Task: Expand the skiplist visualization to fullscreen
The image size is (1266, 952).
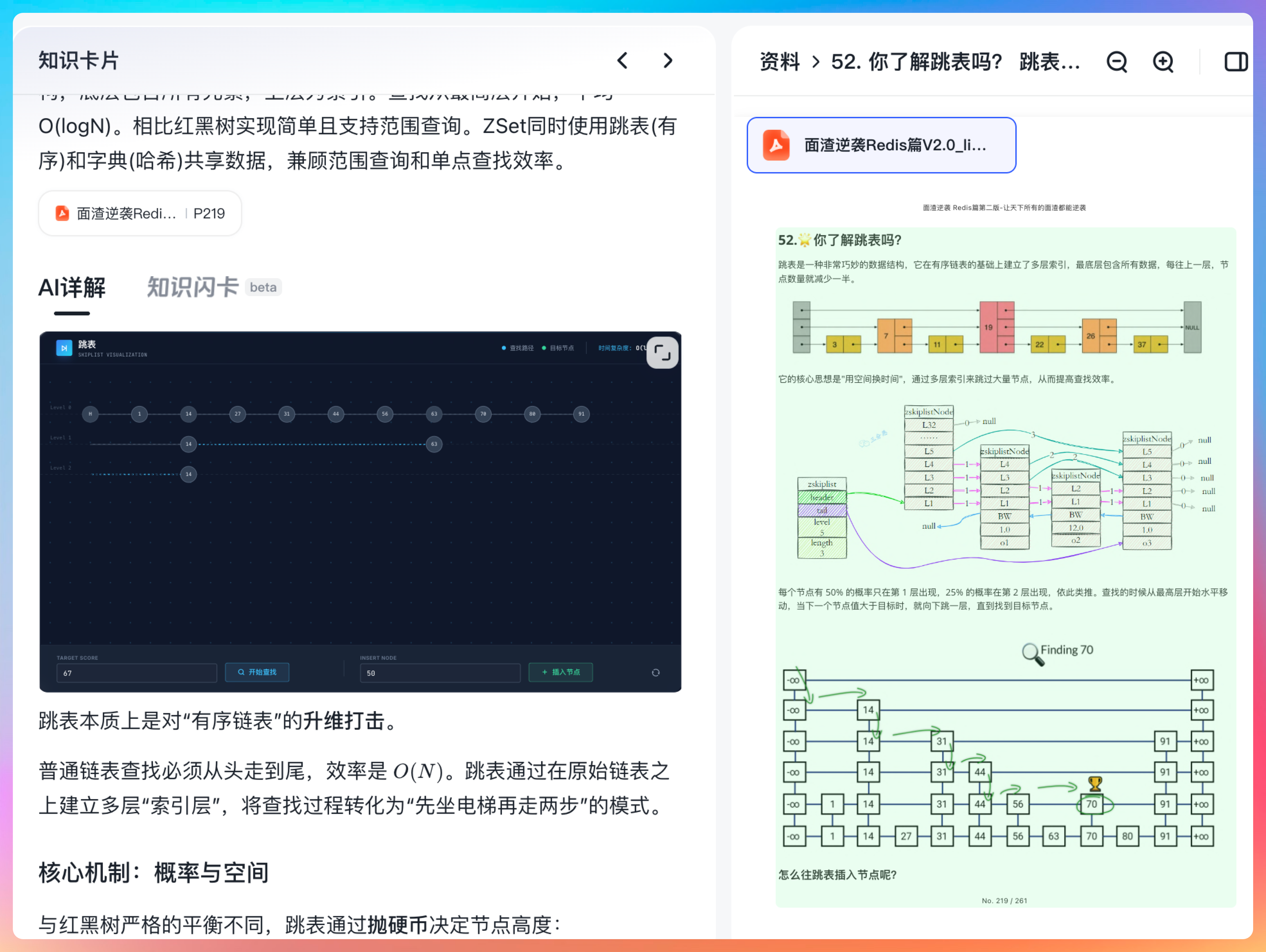Action: click(x=662, y=352)
